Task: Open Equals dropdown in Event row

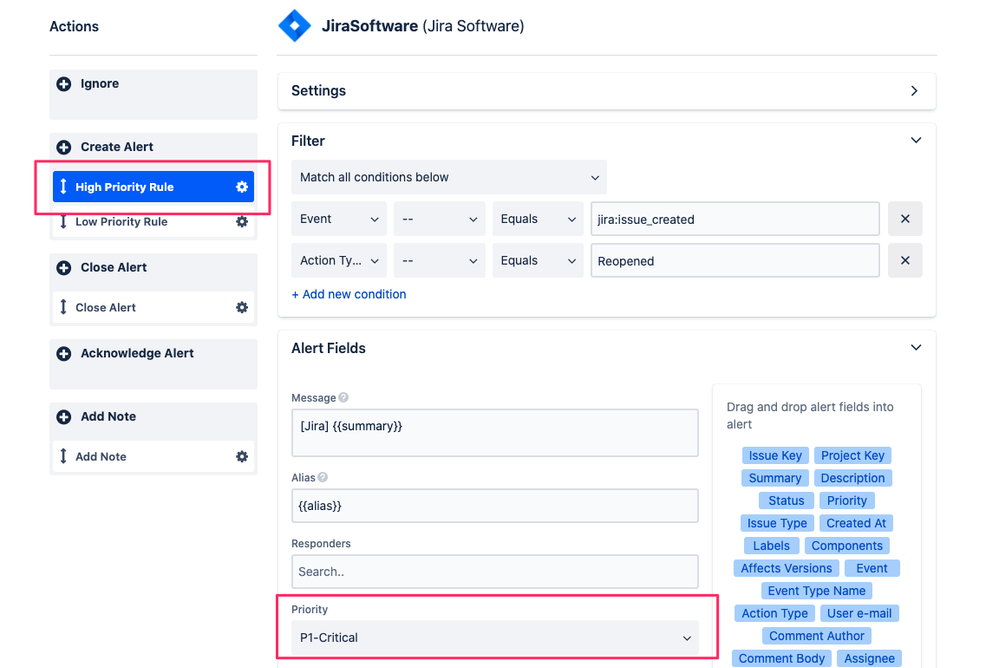Action: coord(538,219)
